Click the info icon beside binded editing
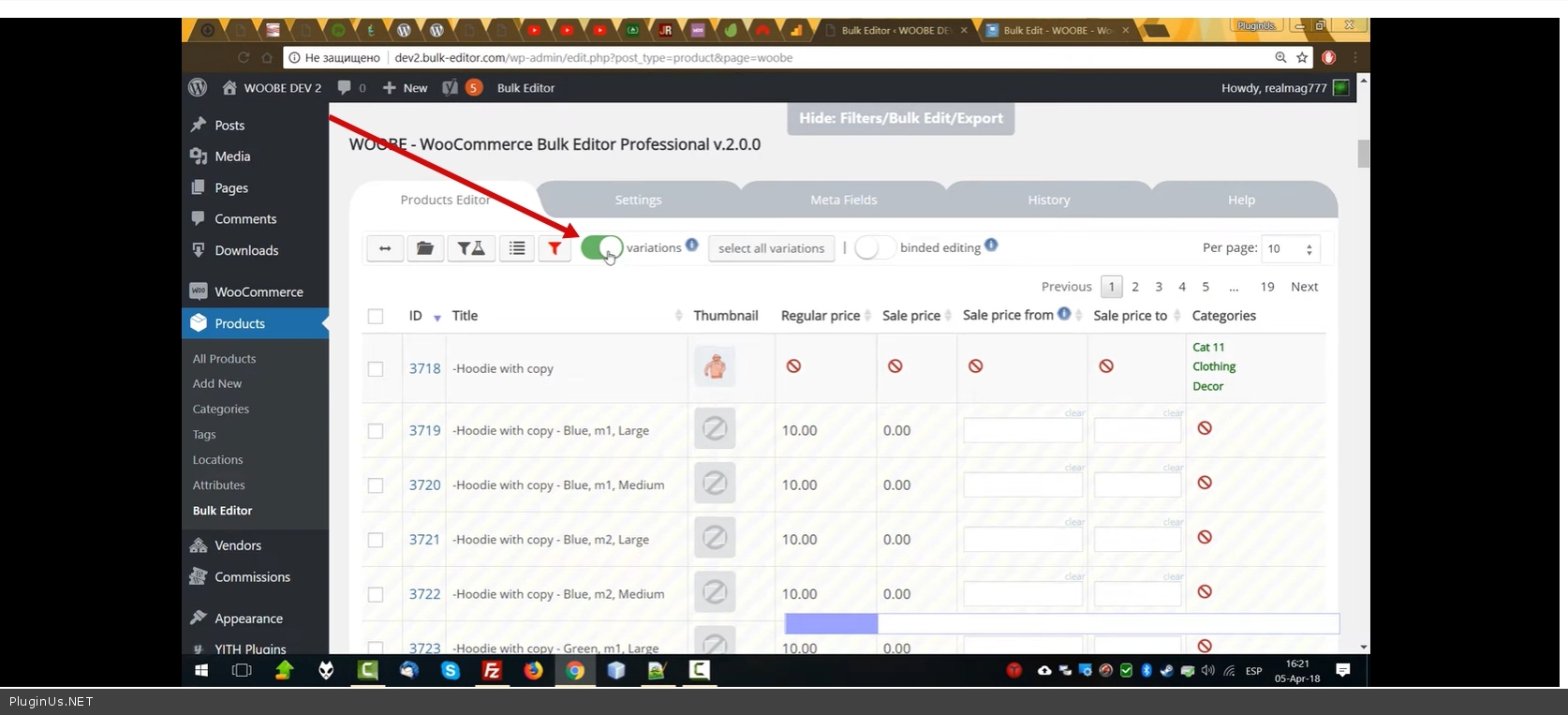 [x=991, y=246]
